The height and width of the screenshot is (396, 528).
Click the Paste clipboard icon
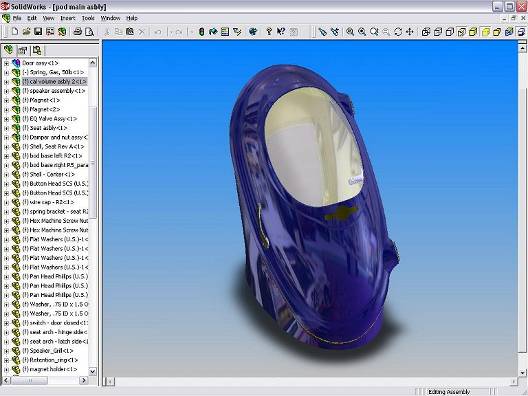point(130,32)
